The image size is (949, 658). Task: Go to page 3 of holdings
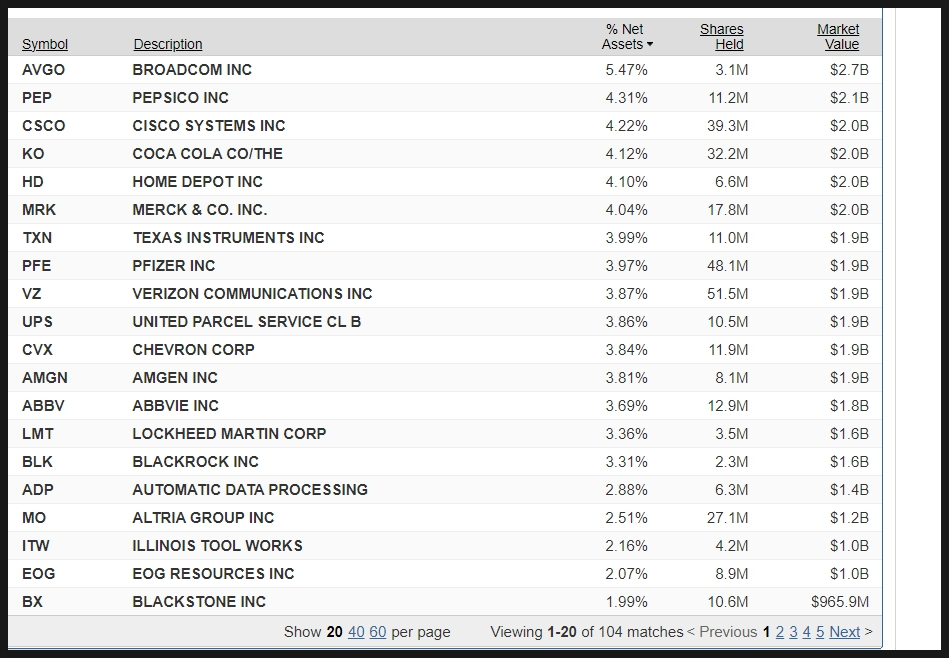[793, 632]
